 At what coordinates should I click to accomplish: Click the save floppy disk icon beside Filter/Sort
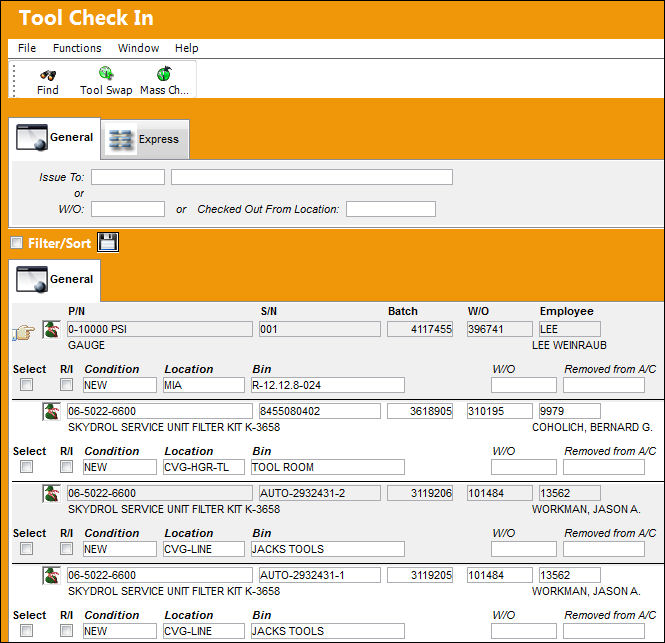click(108, 242)
